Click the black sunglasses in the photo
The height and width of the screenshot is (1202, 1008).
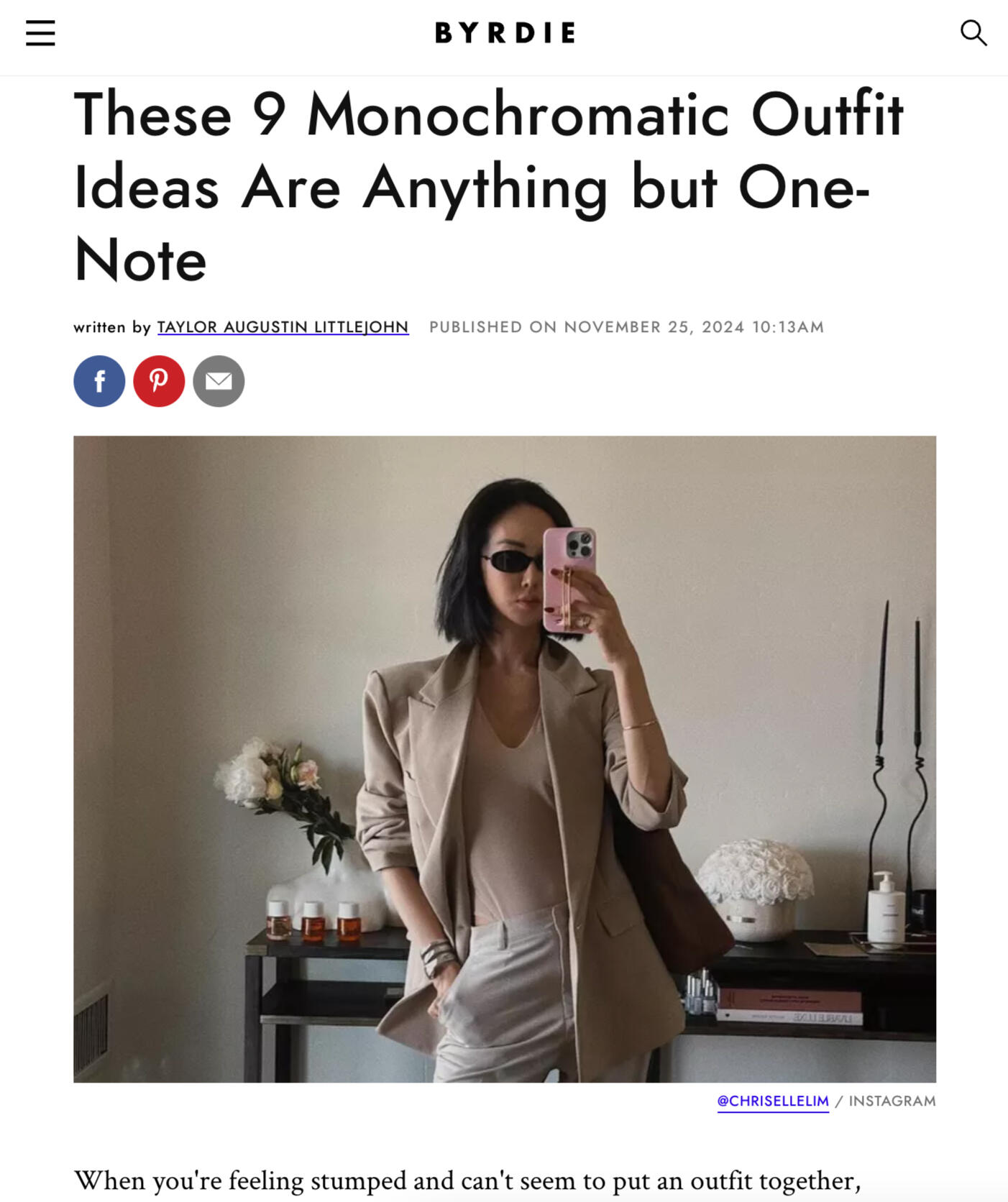point(512,561)
